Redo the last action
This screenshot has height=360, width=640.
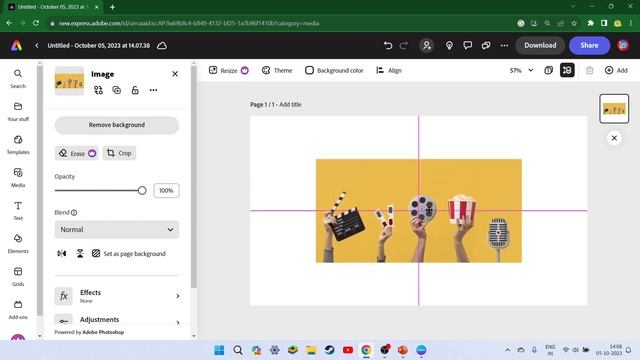click(x=404, y=45)
